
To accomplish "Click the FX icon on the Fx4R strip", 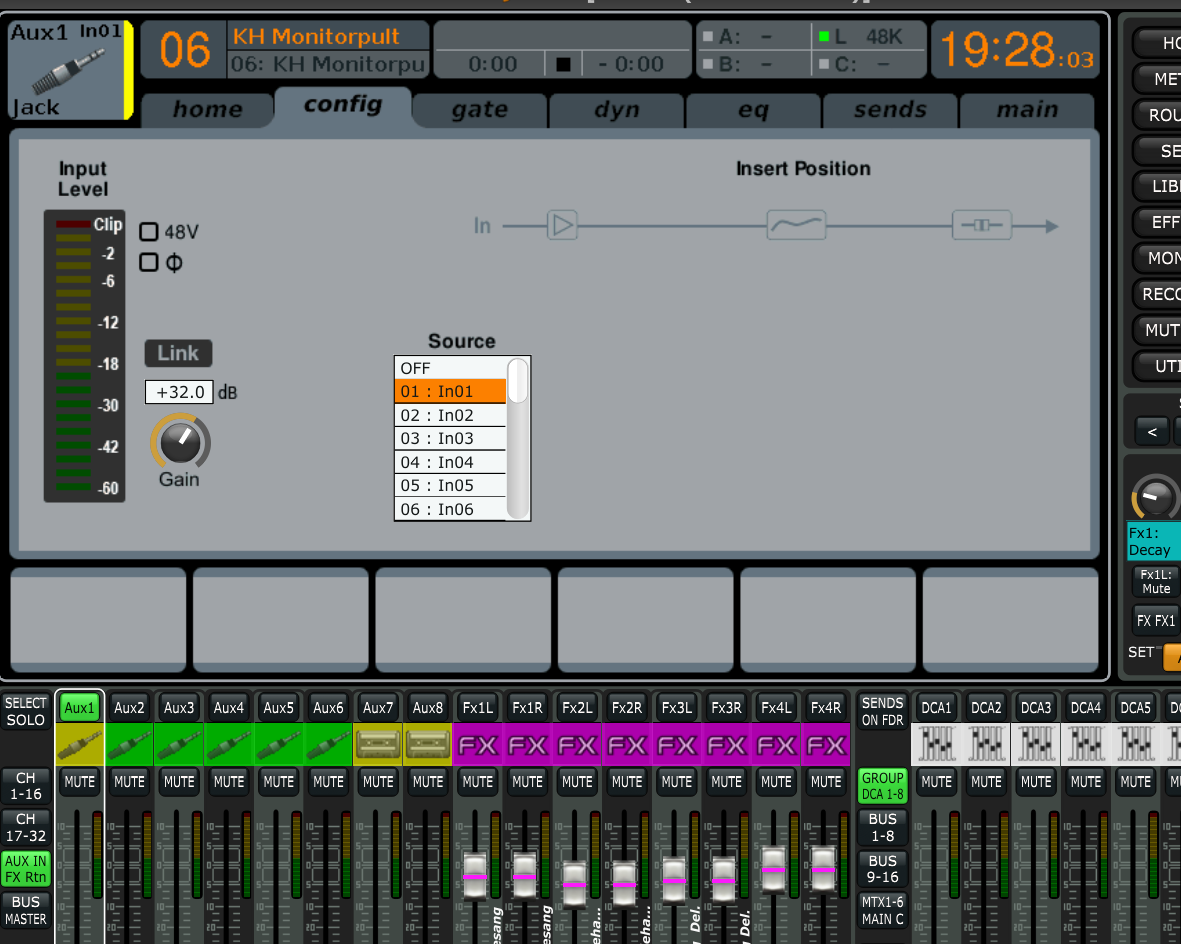I will click(x=825, y=744).
